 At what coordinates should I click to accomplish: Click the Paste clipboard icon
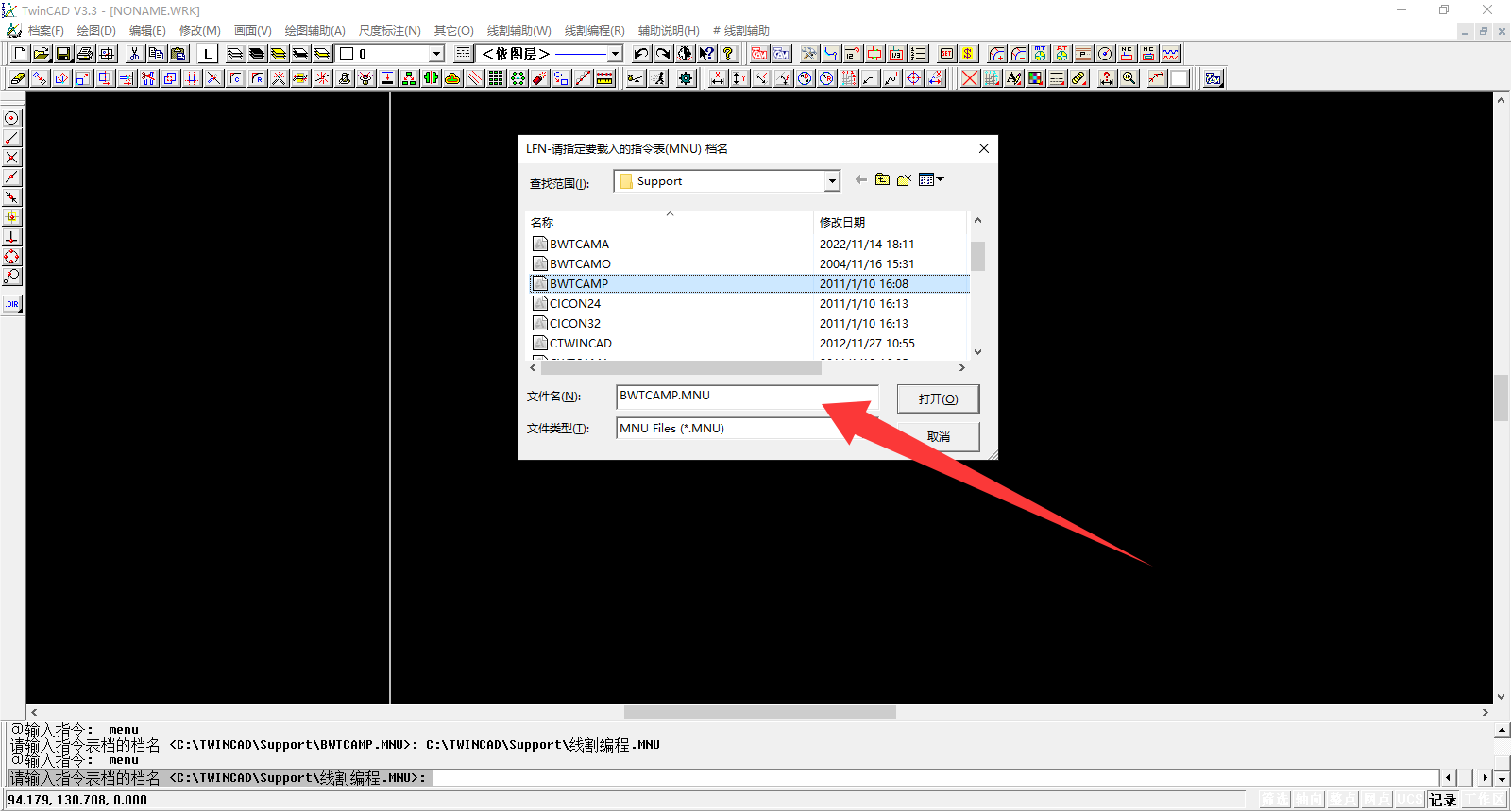178,54
